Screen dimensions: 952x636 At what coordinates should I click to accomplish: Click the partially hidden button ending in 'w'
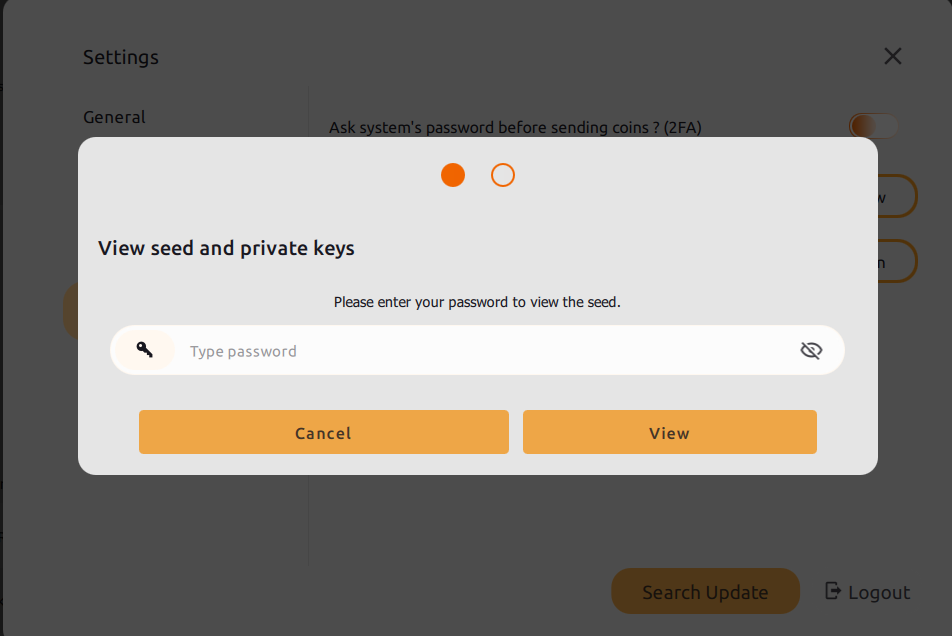[898, 196]
